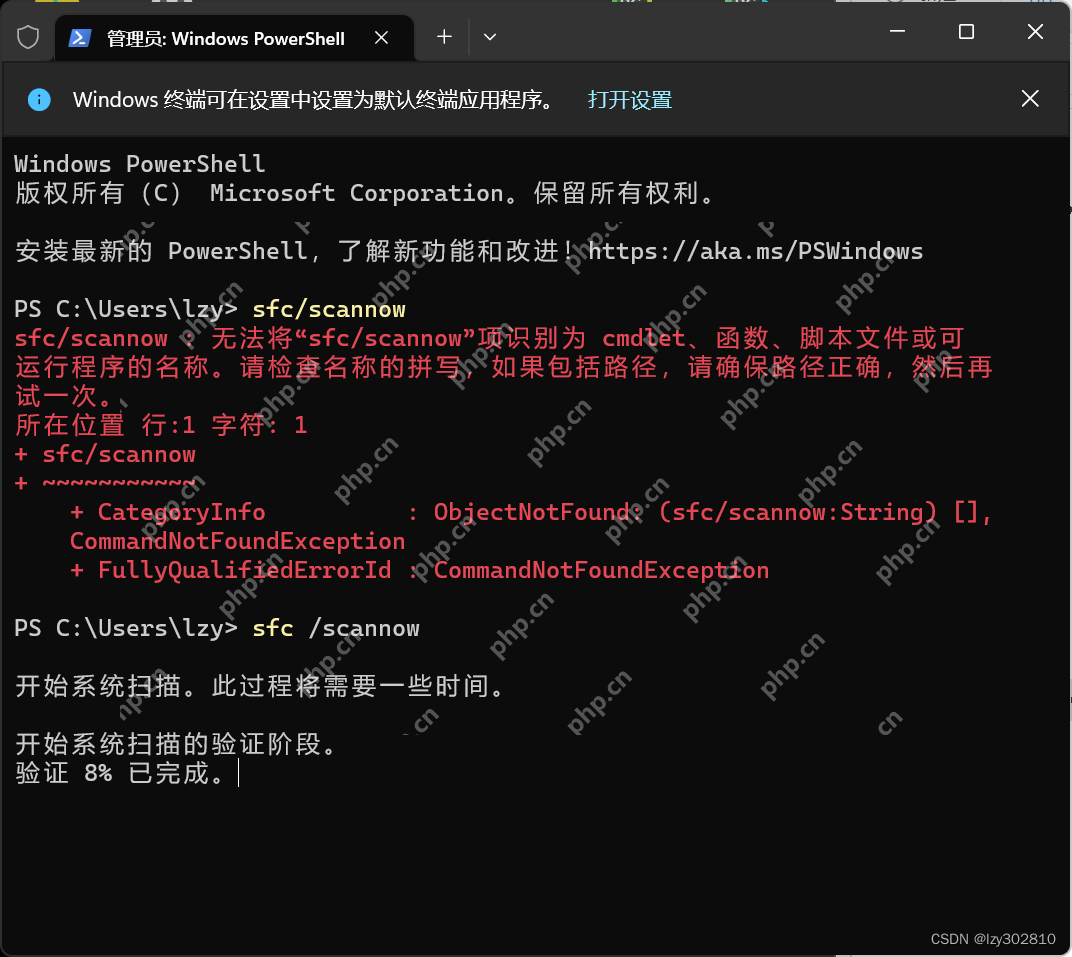The width and height of the screenshot is (1072, 957).
Task: Open 打开设置 from the notification banner
Action: tap(629, 99)
